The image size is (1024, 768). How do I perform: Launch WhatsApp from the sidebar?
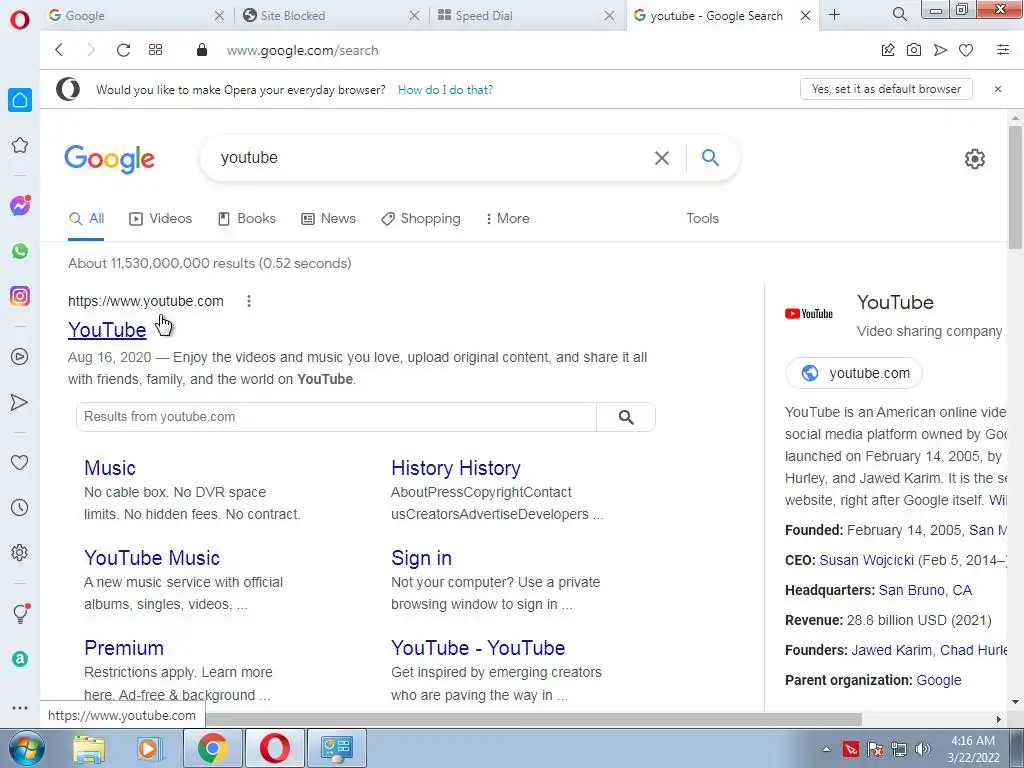tap(20, 251)
